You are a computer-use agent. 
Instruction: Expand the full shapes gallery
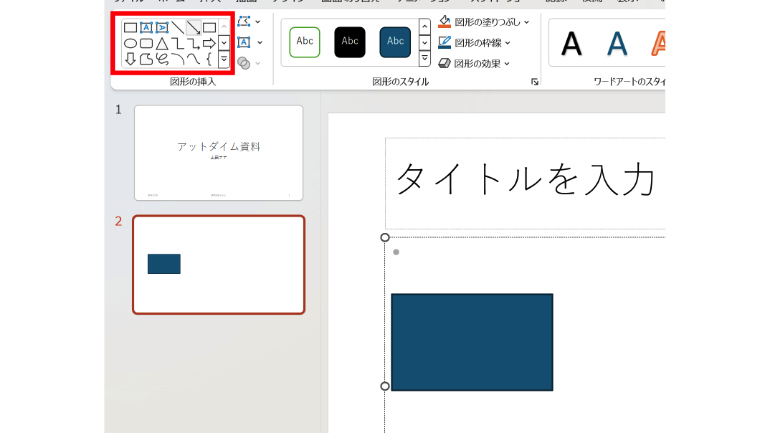[x=224, y=59]
